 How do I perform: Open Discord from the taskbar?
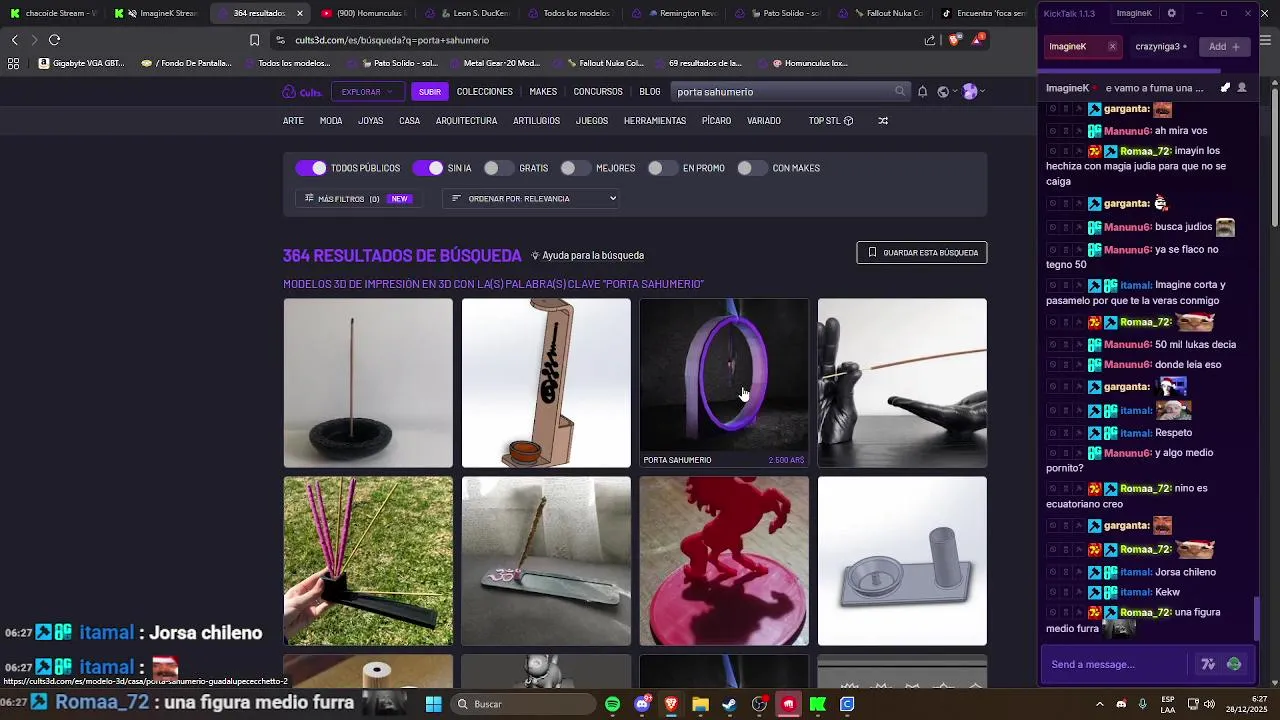[642, 704]
